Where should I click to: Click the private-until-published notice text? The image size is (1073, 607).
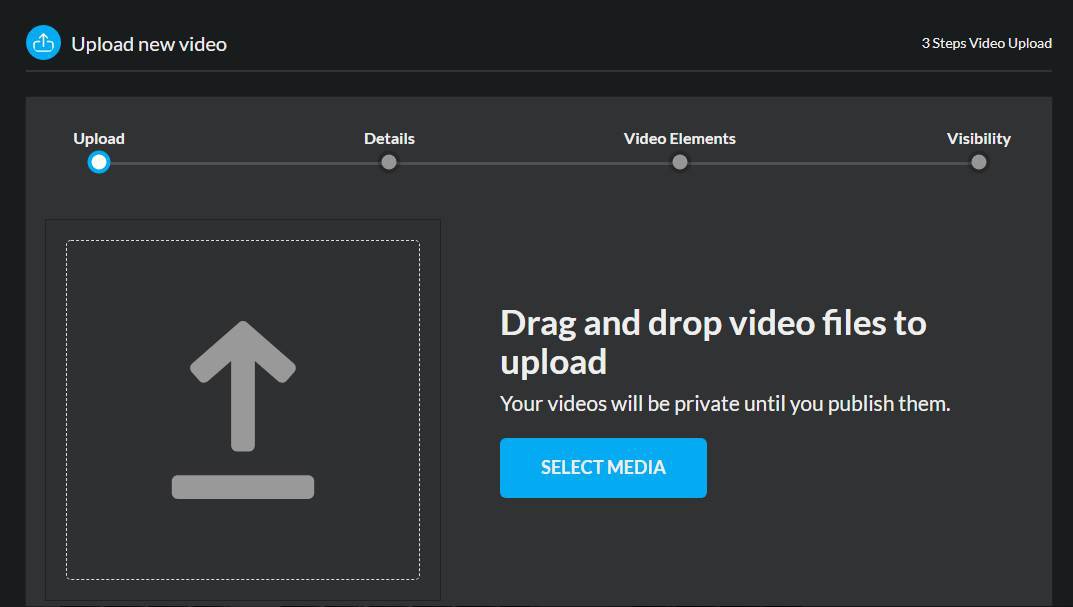click(724, 404)
